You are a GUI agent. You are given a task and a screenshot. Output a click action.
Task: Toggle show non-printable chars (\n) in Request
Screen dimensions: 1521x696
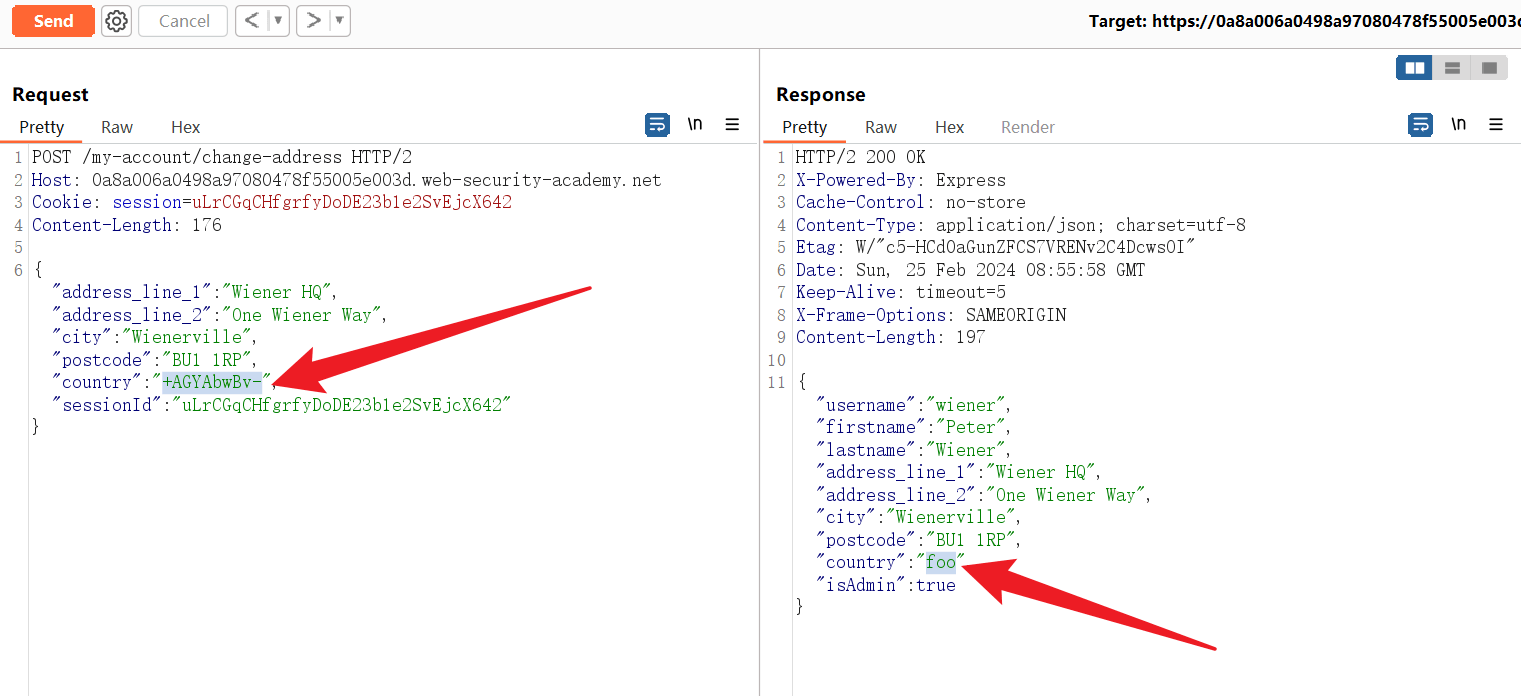[695, 125]
